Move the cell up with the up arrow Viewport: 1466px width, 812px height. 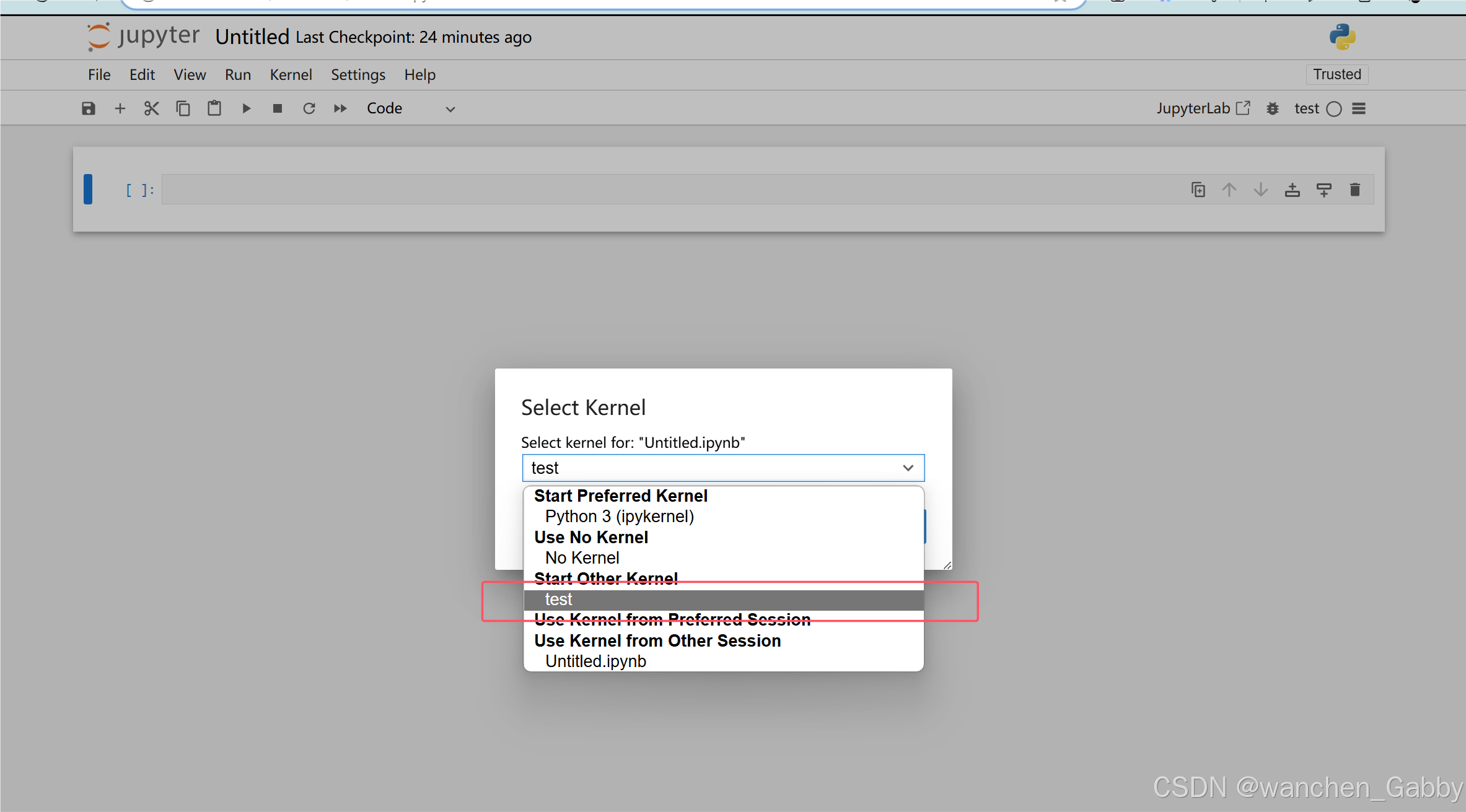click(x=1229, y=190)
